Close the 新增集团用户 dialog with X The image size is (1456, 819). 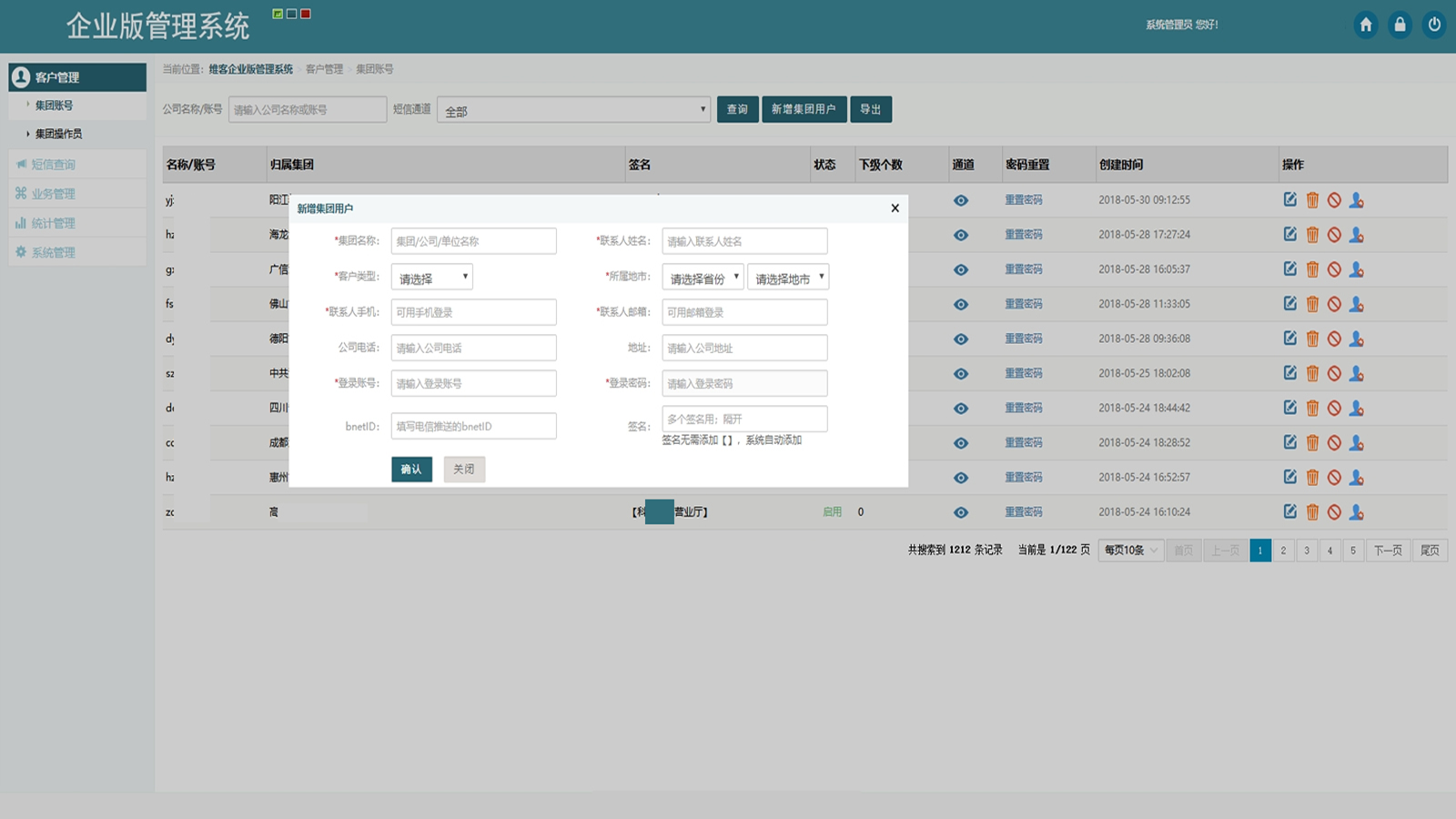895,208
